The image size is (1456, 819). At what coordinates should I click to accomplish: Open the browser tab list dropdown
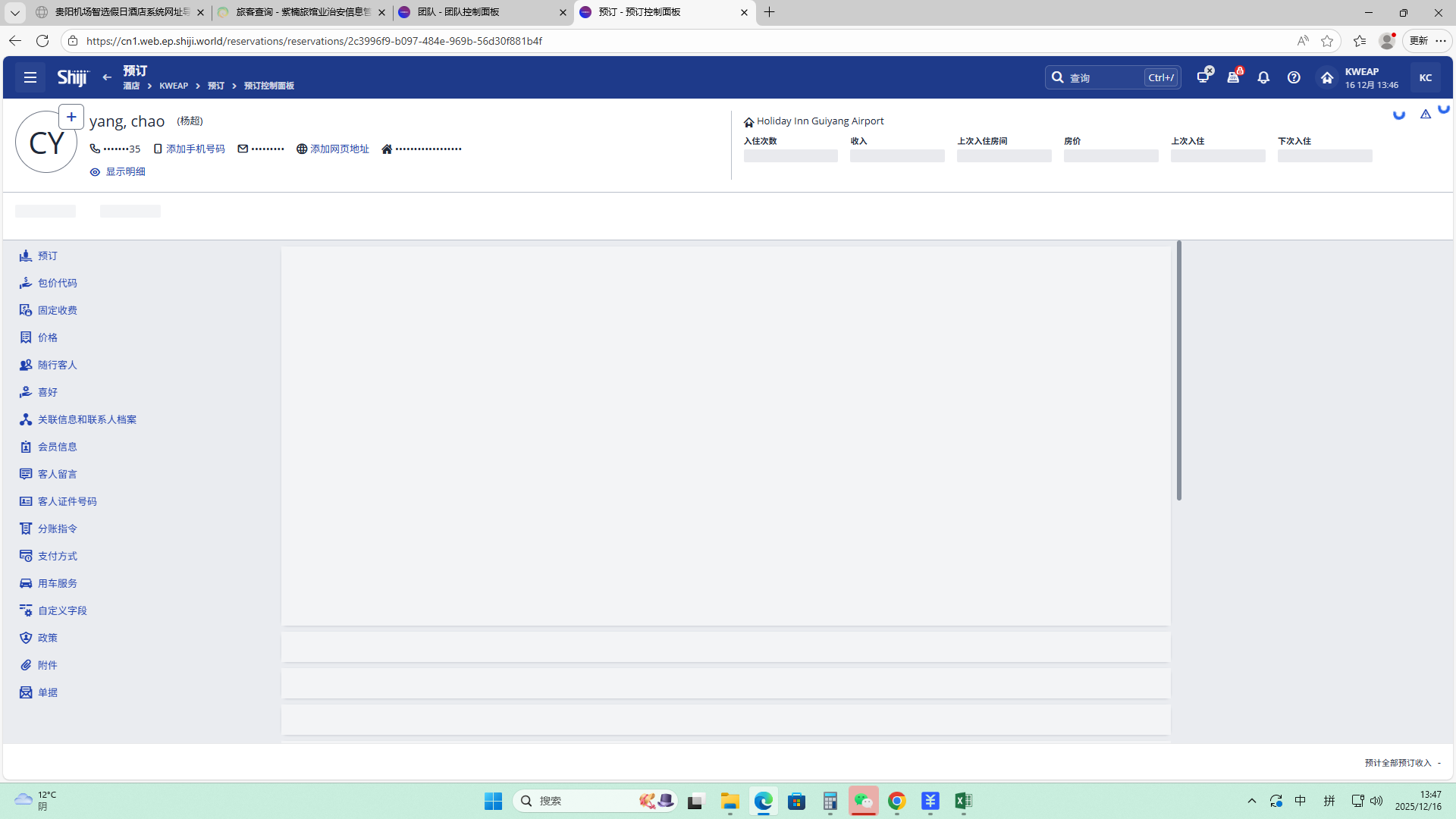point(14,12)
